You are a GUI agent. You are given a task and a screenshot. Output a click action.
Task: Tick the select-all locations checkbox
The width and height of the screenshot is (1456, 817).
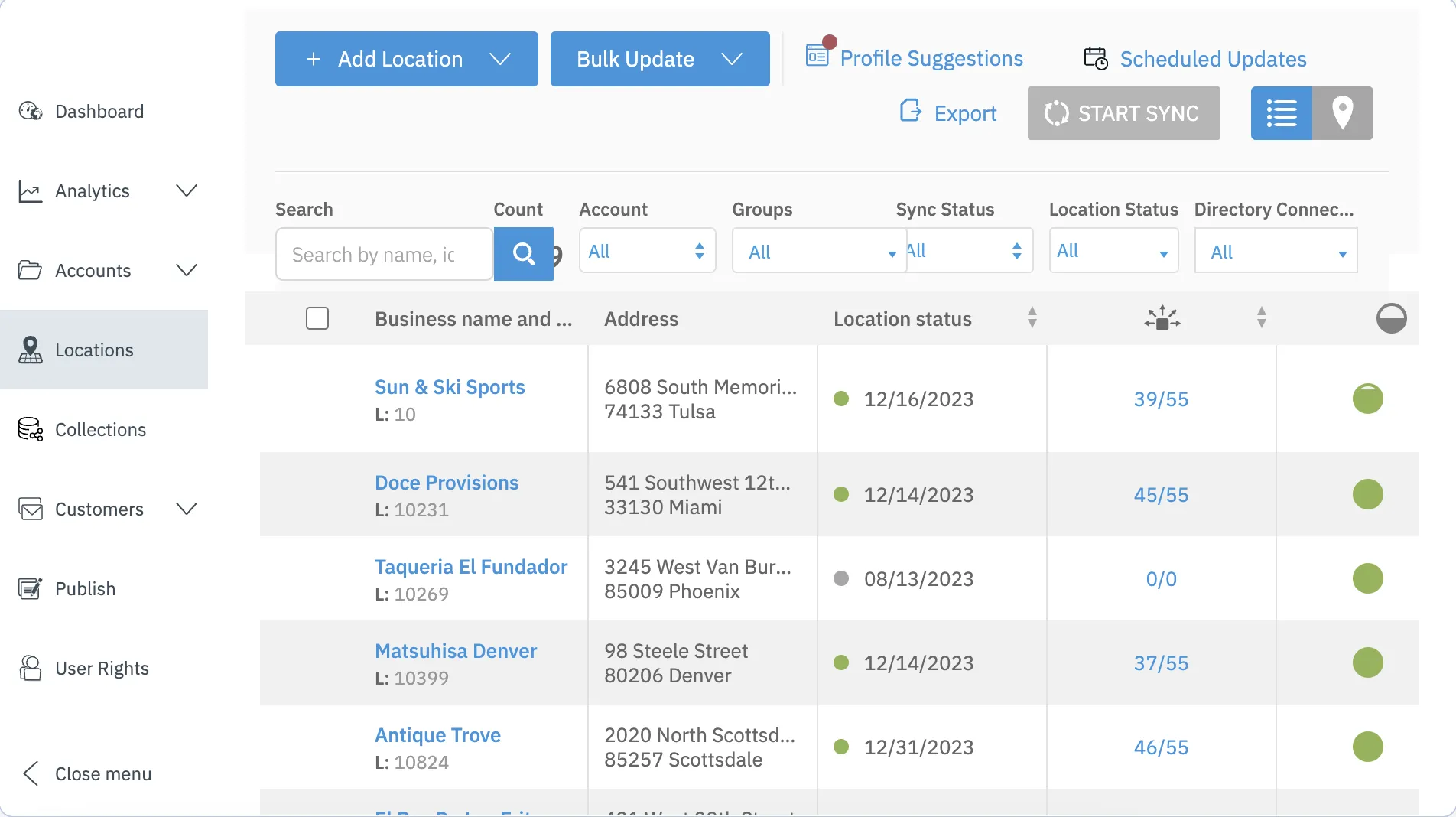317,318
